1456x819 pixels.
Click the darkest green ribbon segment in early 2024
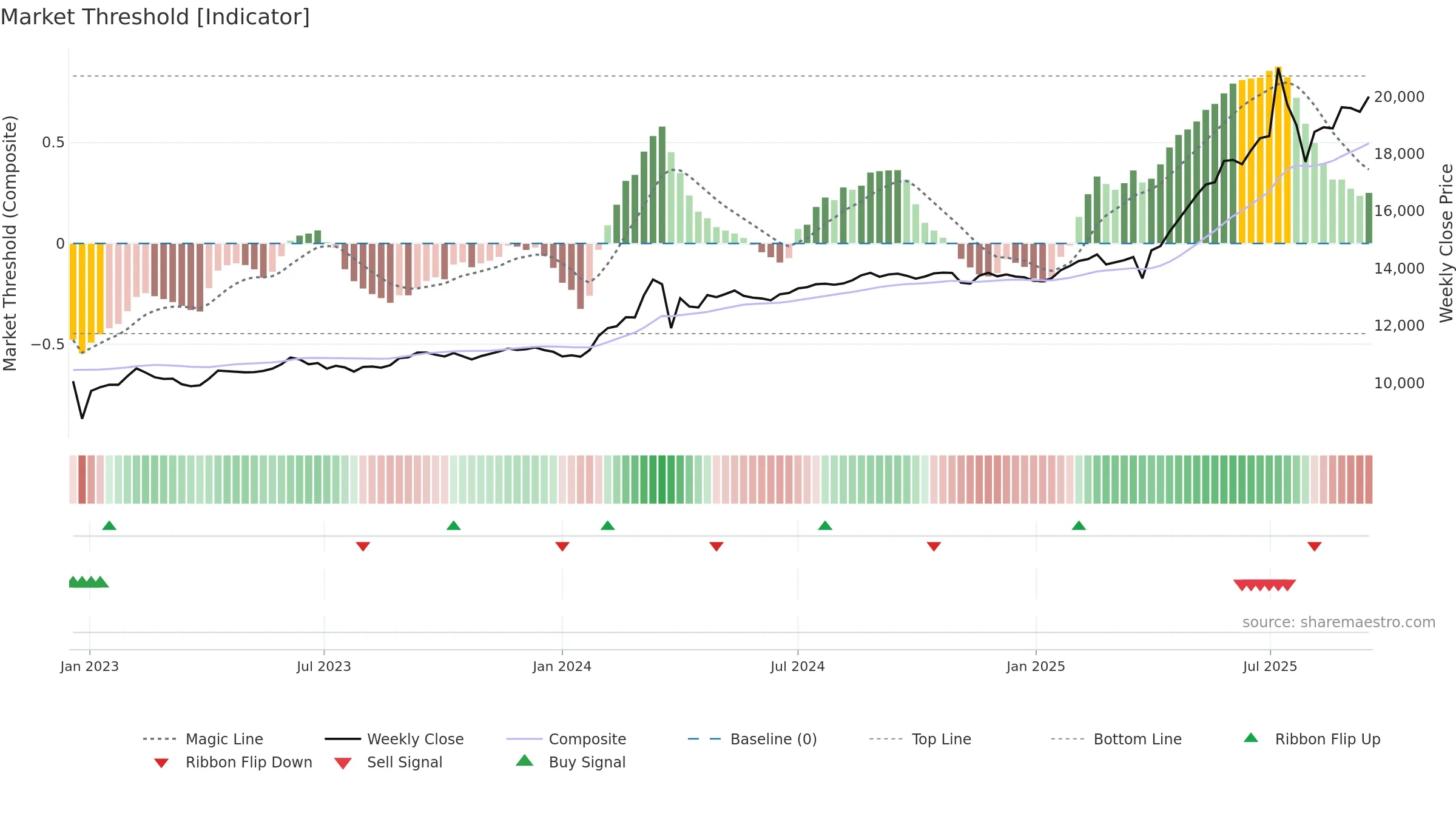pyautogui.click(x=662, y=479)
